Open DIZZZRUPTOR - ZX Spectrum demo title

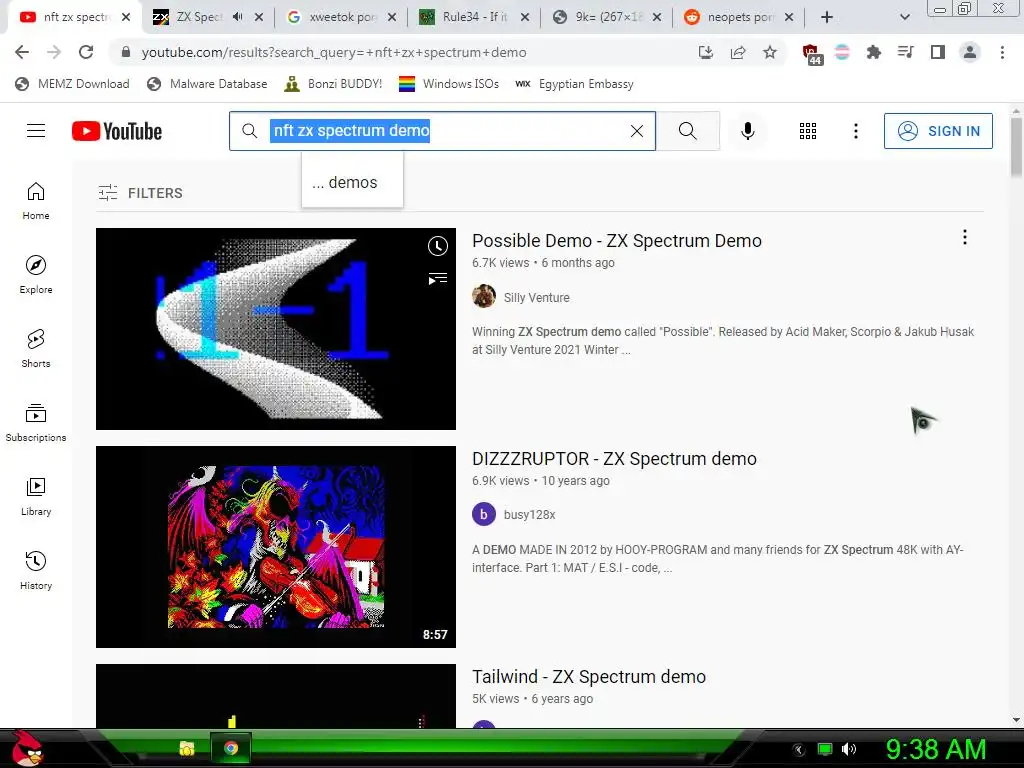click(614, 458)
